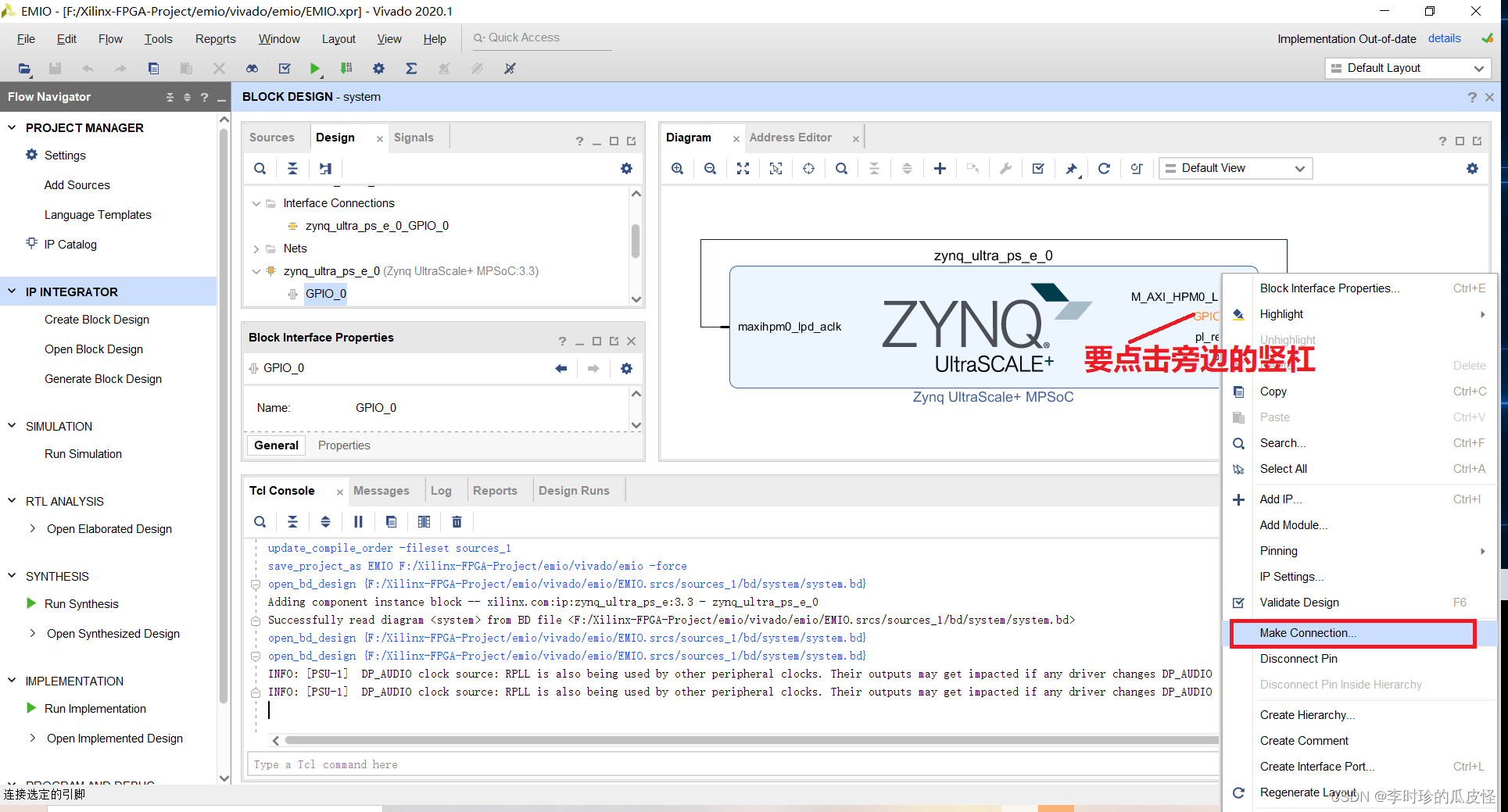Click Open Block Design in Flow Navigator
The image size is (1508, 812).
tap(93, 349)
